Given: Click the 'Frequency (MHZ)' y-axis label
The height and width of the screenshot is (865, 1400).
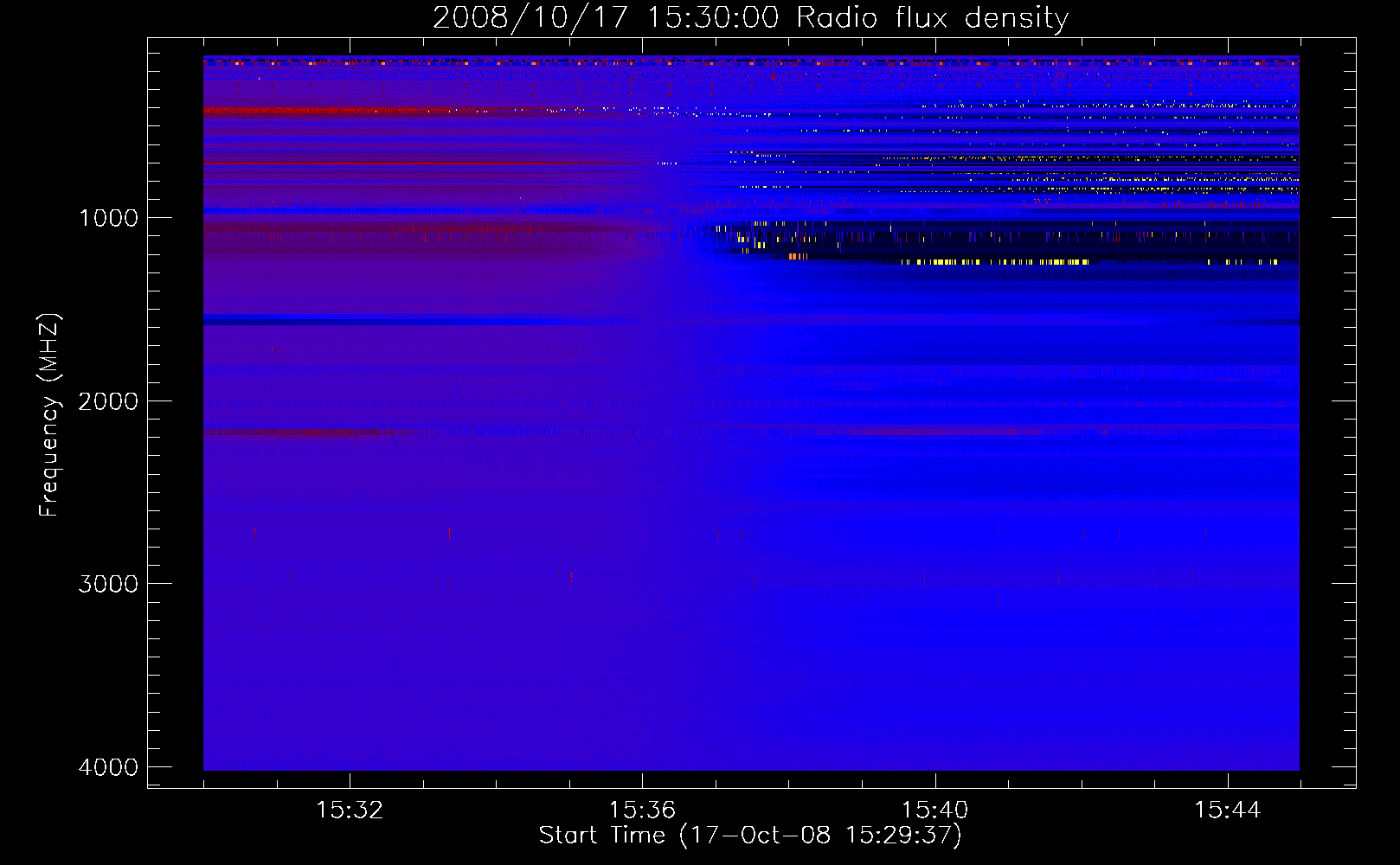Looking at the screenshot, I should click(50, 415).
